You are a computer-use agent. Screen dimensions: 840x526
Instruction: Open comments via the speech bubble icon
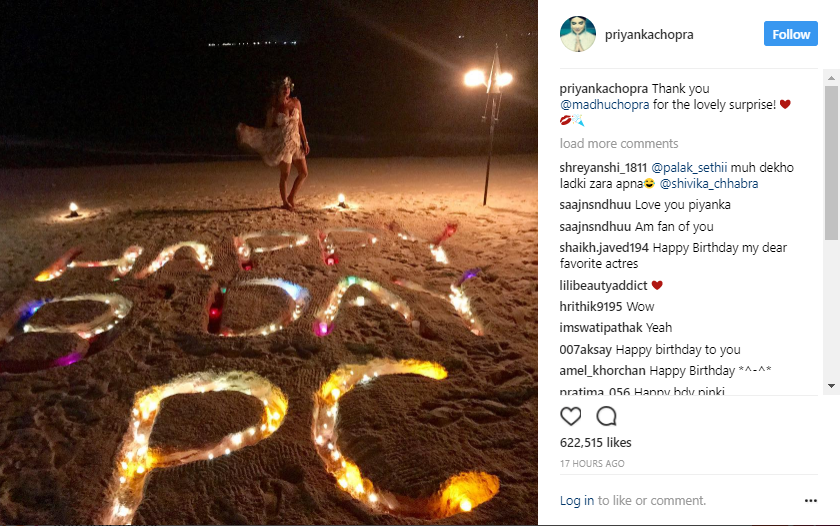(x=606, y=416)
